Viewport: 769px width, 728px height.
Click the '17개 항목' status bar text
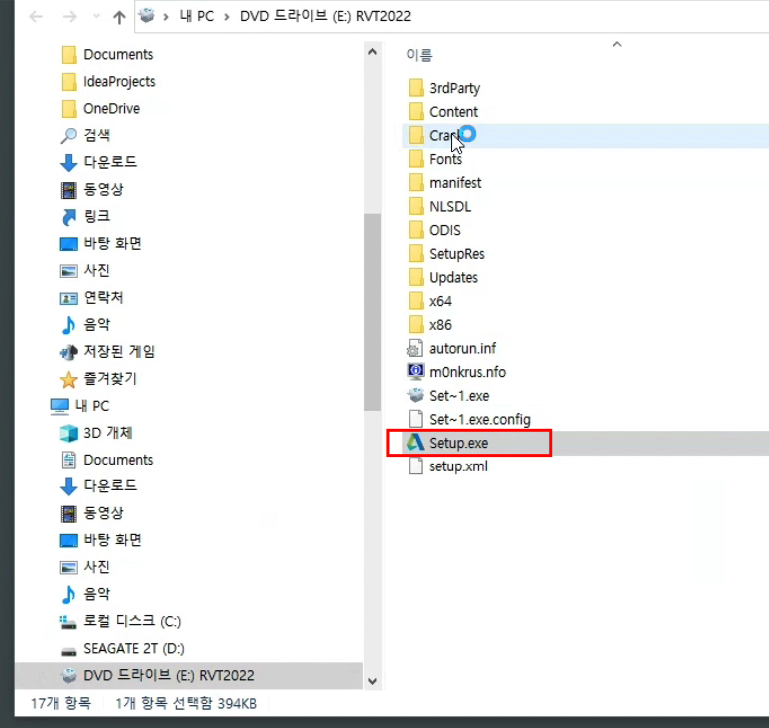coord(61,703)
